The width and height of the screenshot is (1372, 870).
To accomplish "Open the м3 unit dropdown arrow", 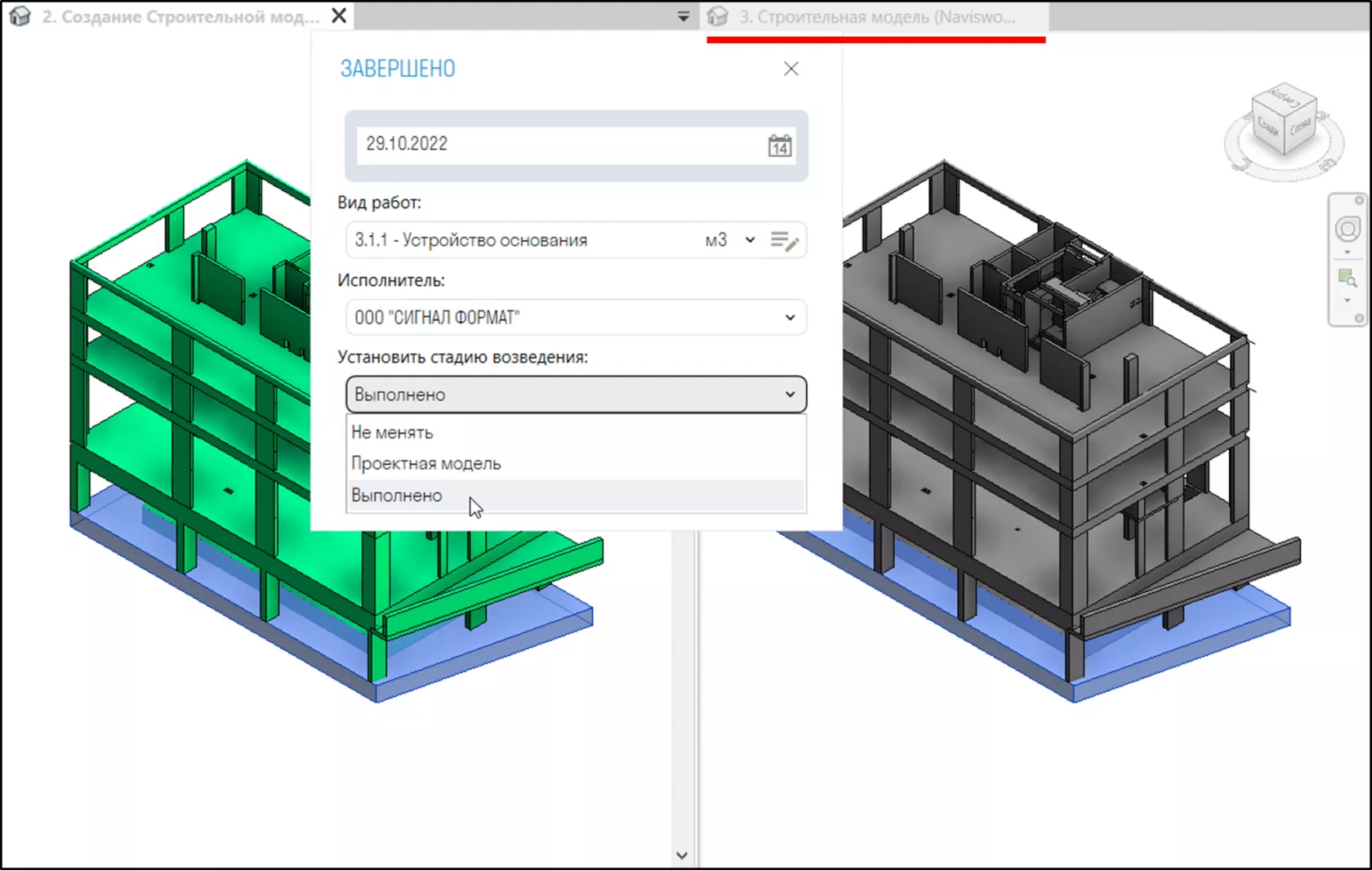I will (750, 240).
